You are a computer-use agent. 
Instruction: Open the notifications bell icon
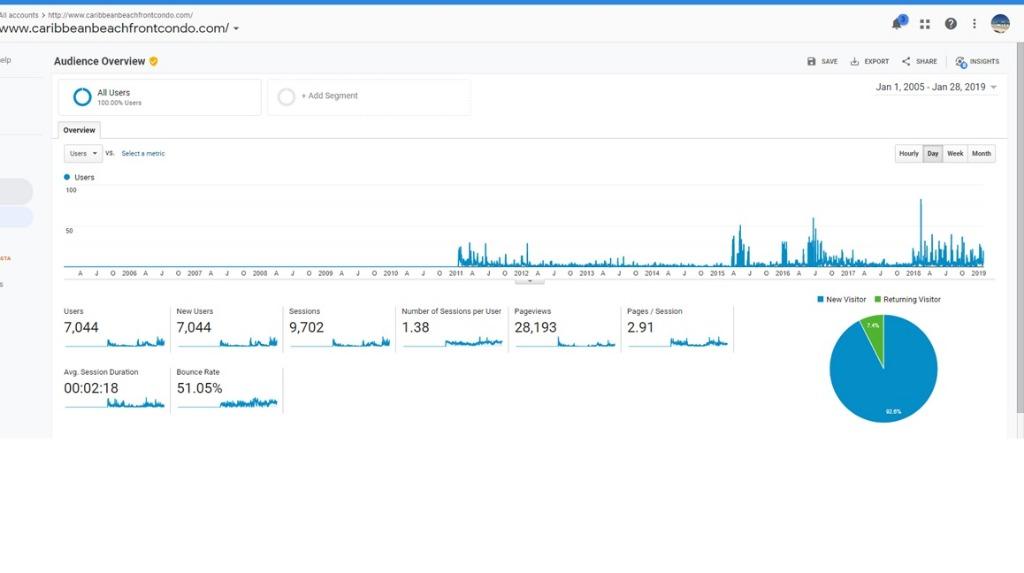[x=897, y=24]
